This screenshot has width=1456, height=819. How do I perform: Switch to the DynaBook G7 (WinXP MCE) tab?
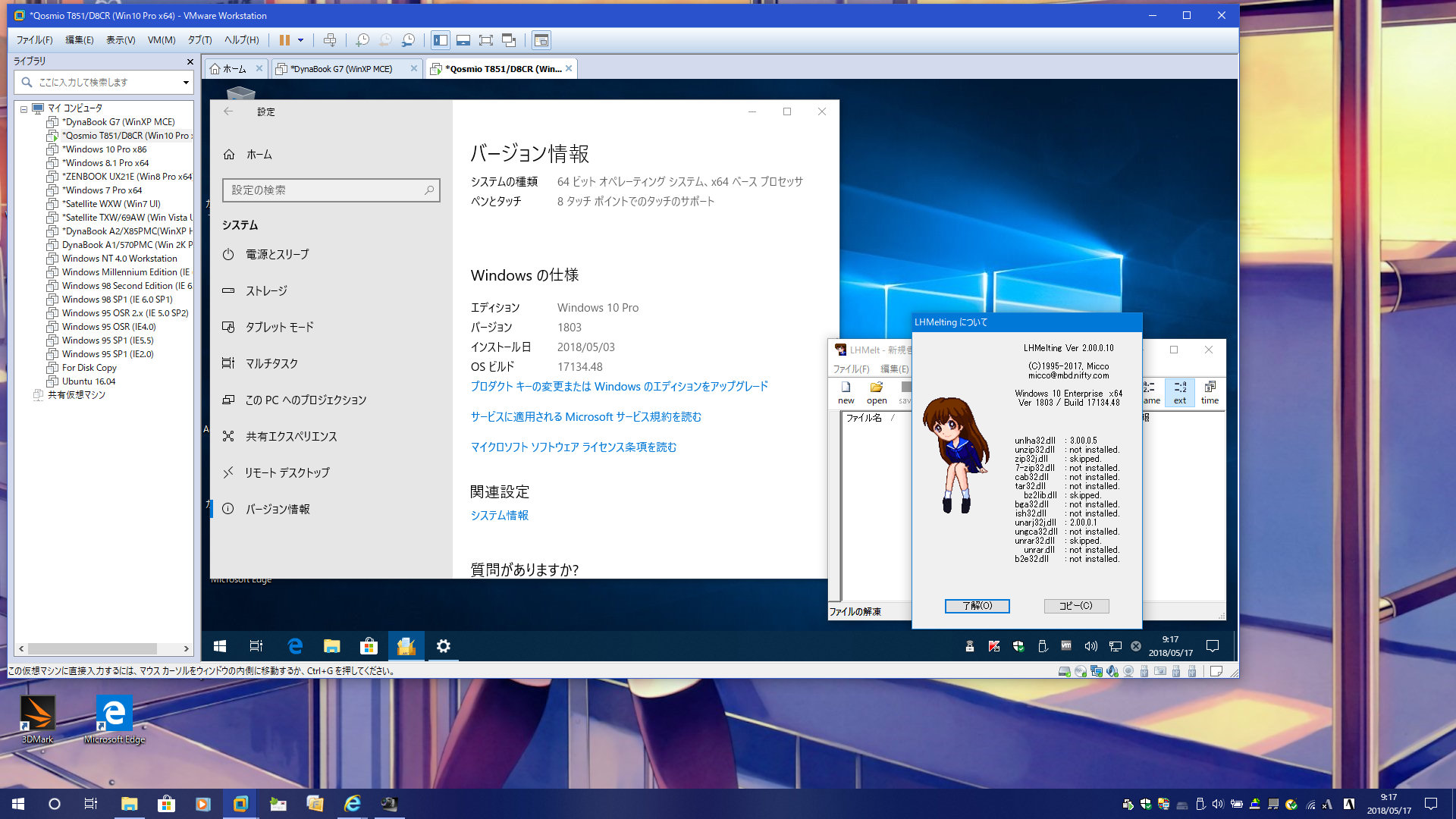[341, 69]
